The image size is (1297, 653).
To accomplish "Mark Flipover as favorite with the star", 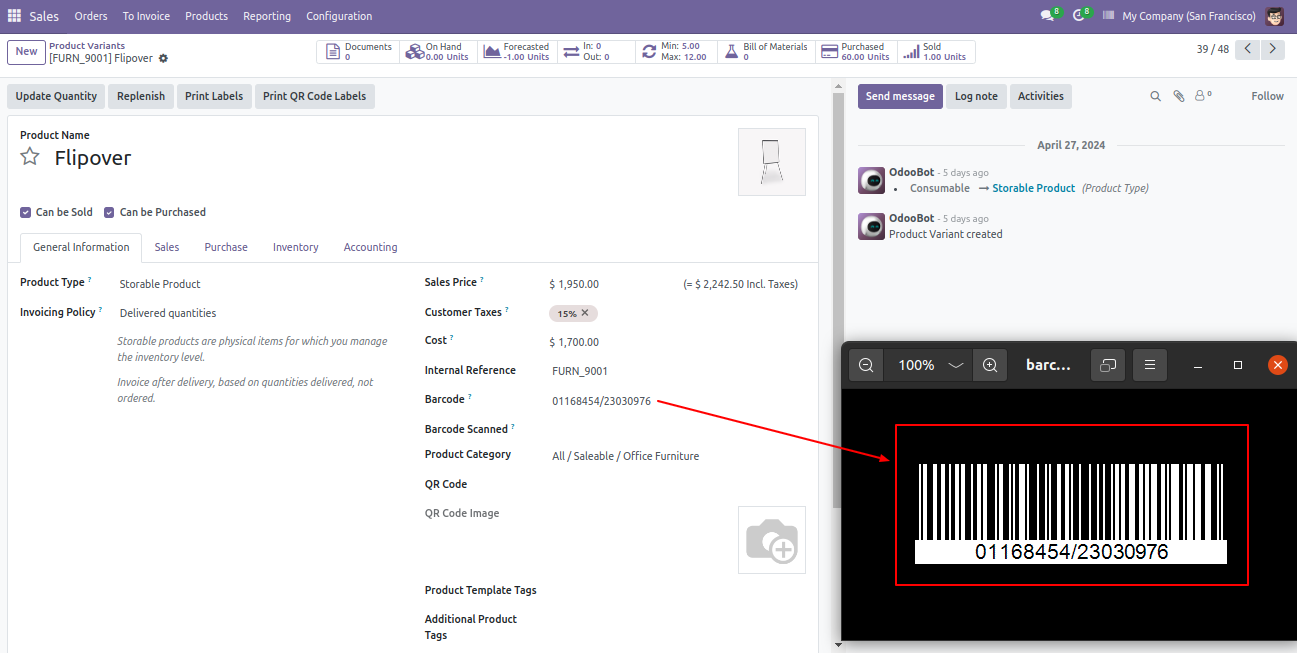I will (30, 157).
